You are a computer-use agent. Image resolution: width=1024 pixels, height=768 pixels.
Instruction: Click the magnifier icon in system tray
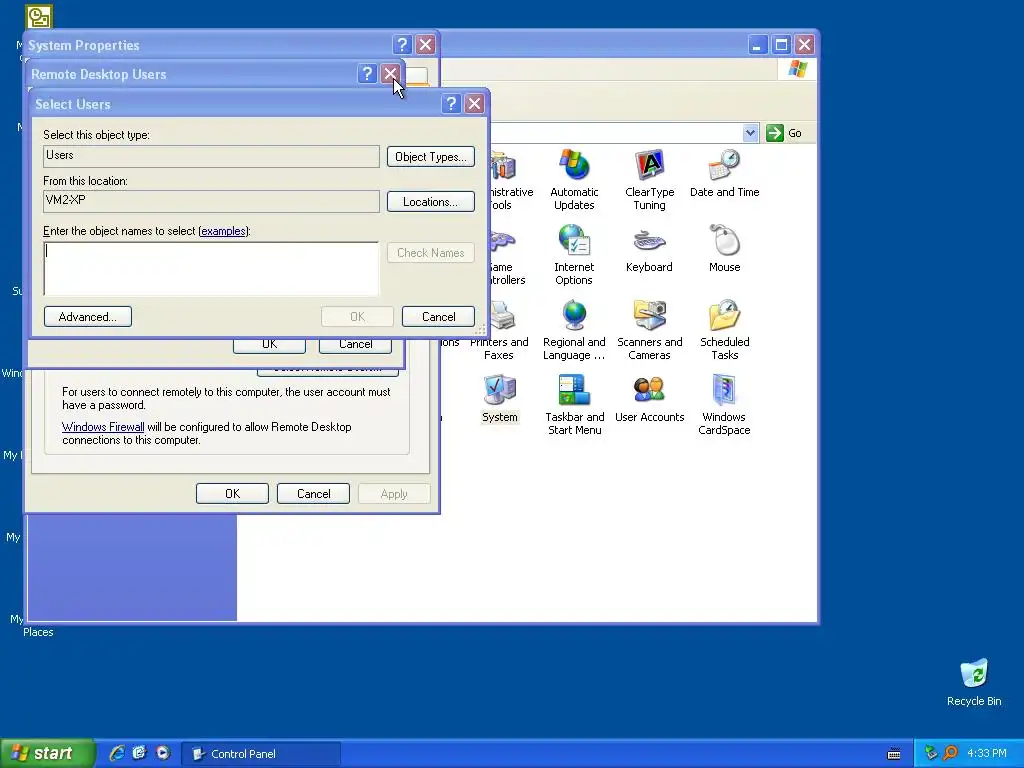click(x=950, y=753)
